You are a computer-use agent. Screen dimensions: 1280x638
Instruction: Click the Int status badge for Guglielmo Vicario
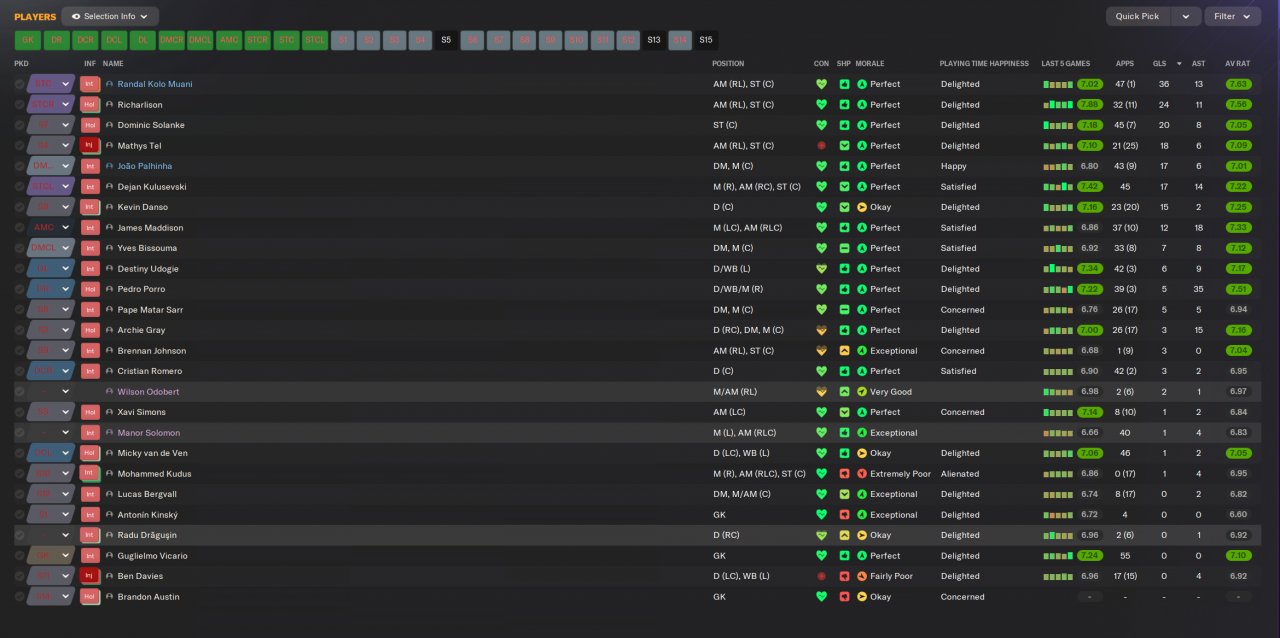click(90, 556)
